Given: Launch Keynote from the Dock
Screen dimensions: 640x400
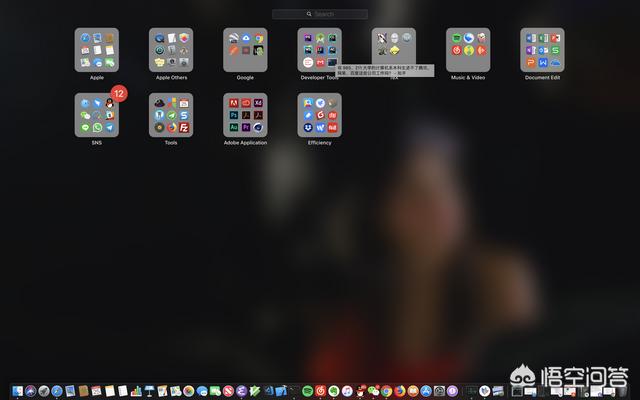Looking at the screenshot, I should click(149, 391).
